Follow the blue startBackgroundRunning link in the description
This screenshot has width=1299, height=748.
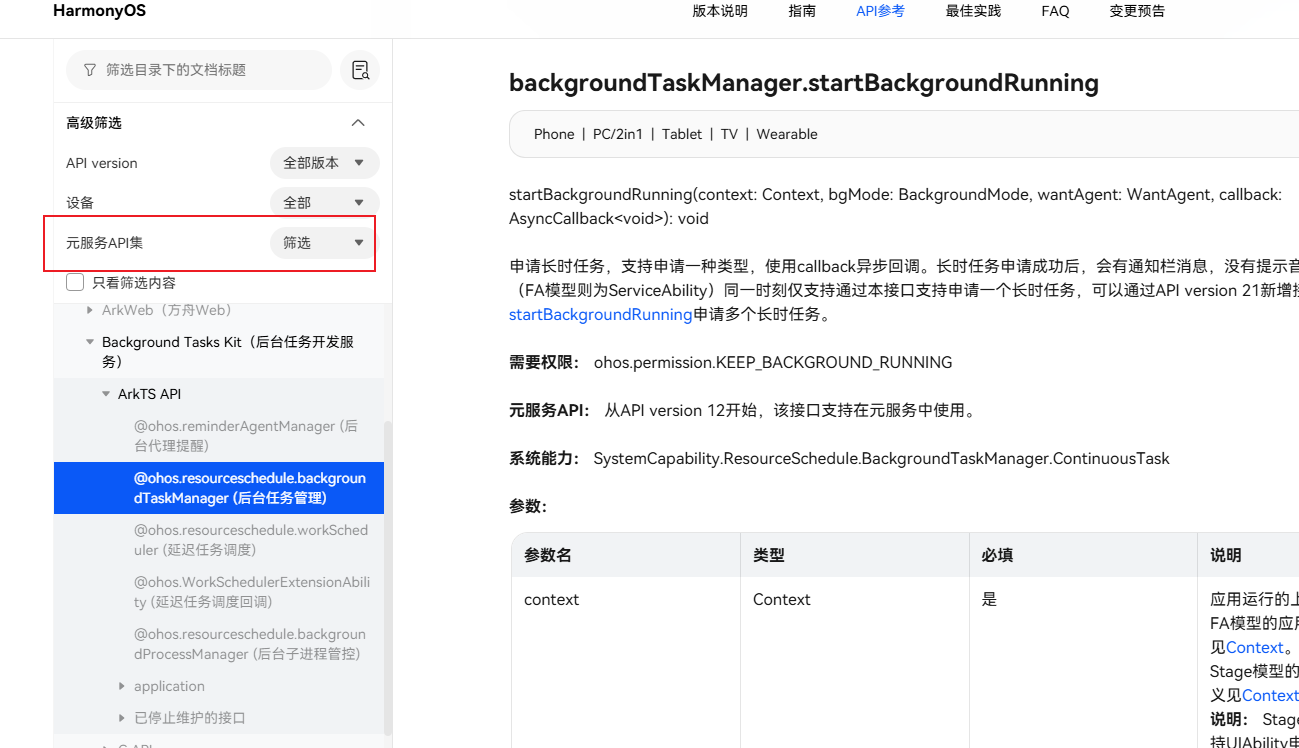600,314
